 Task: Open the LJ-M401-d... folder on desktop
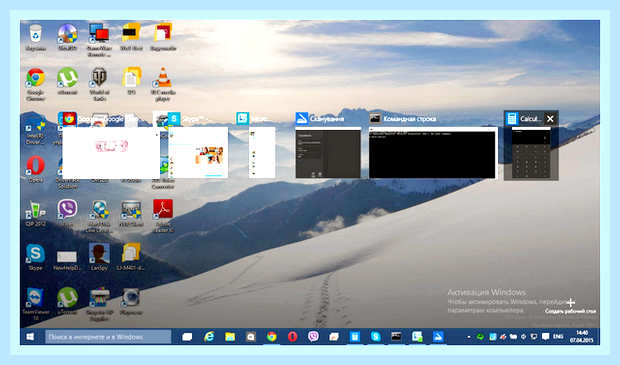click(x=131, y=256)
